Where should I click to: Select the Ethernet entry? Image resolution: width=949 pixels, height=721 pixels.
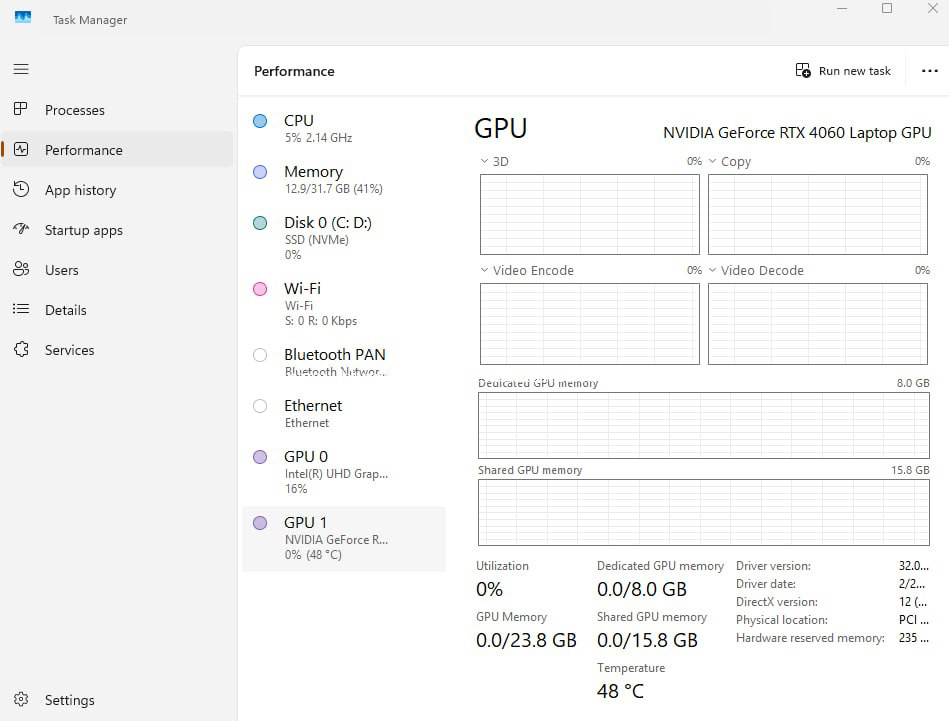tap(344, 413)
